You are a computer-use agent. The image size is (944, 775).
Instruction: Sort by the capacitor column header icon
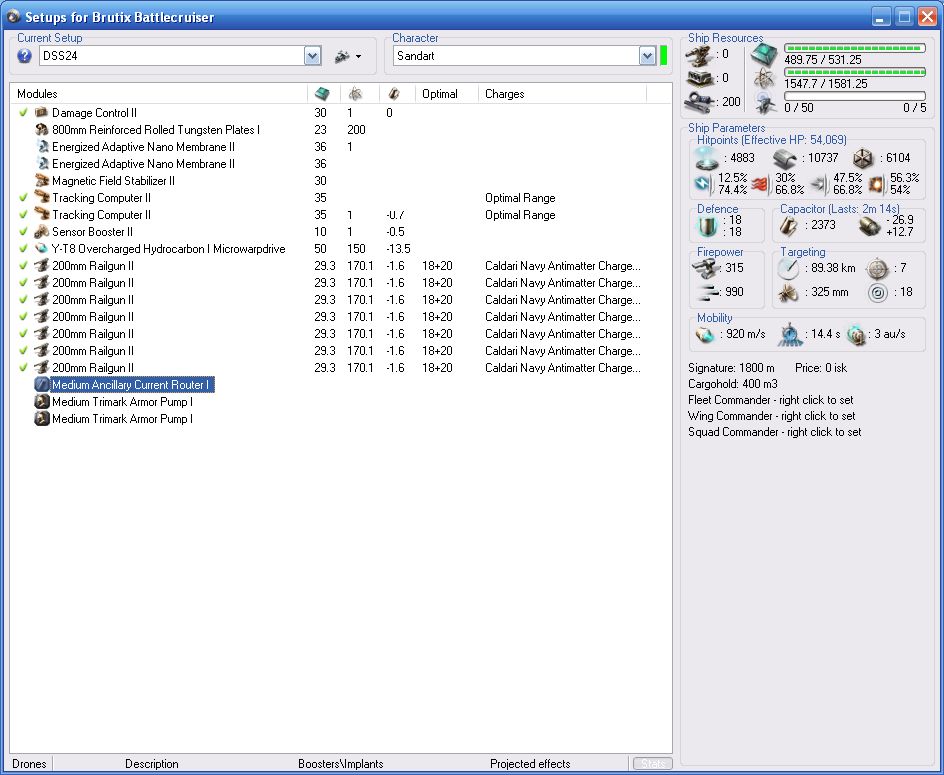pyautogui.click(x=394, y=93)
